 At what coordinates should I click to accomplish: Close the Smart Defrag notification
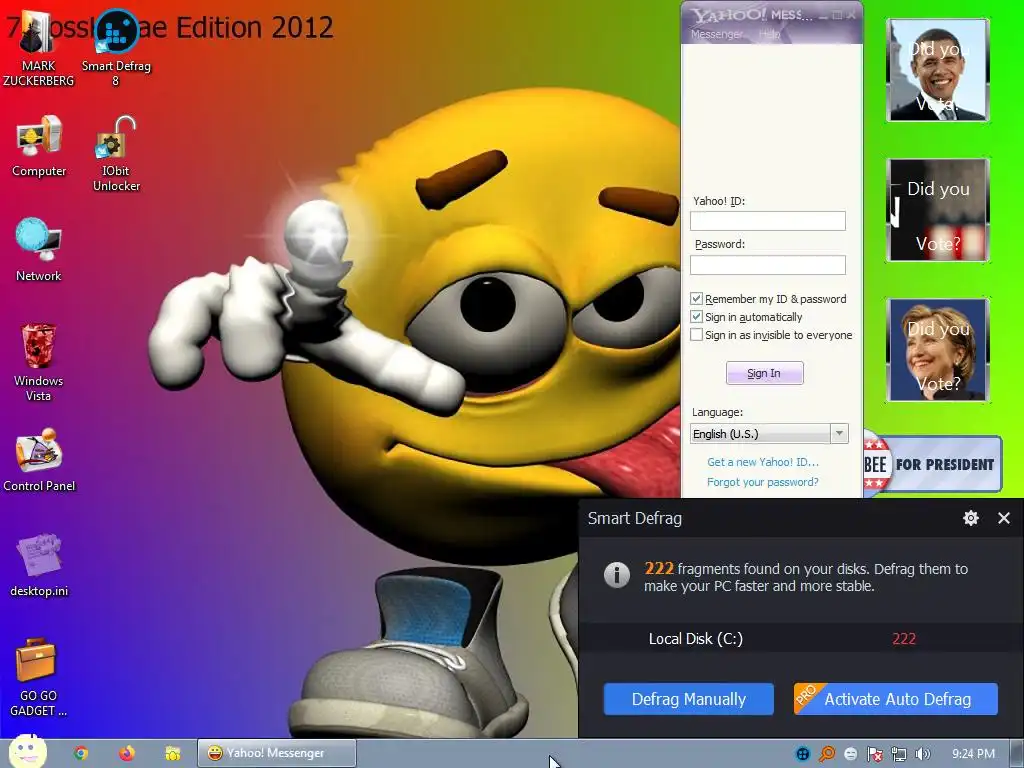[x=1004, y=518]
